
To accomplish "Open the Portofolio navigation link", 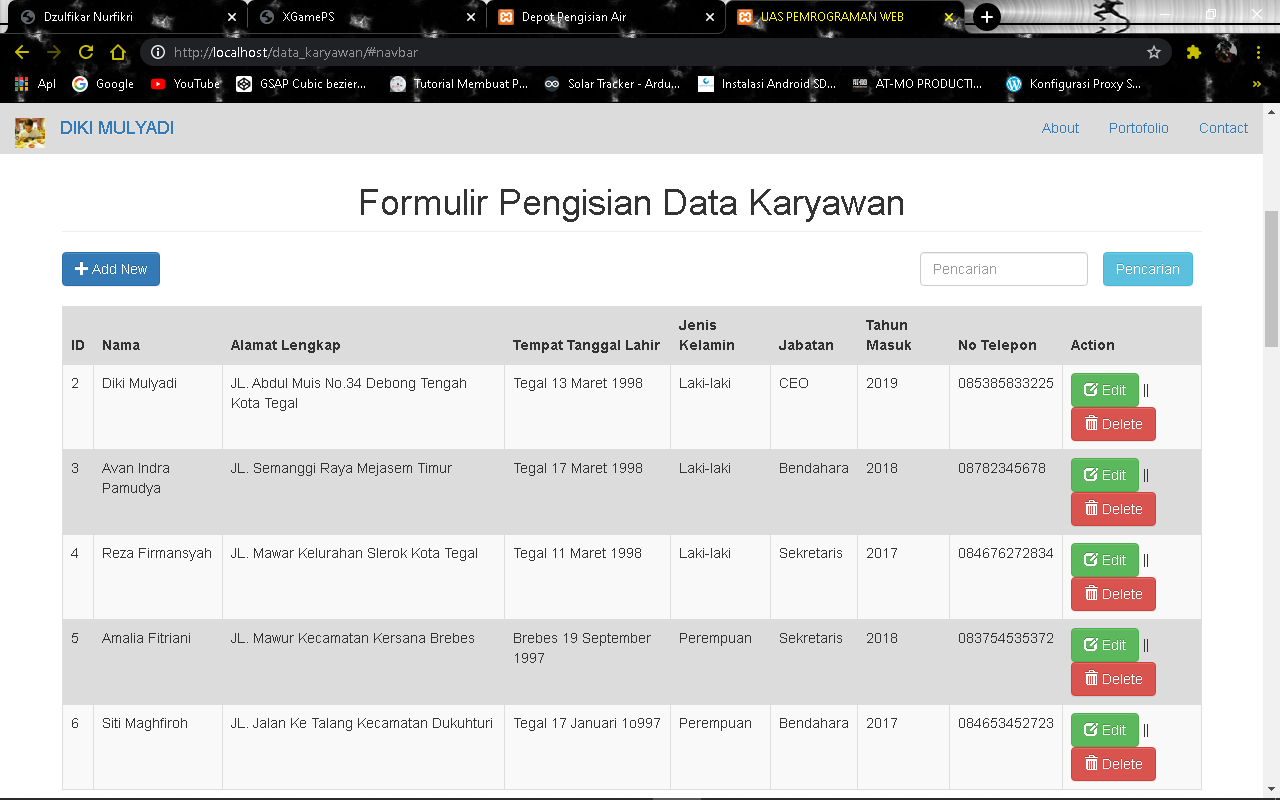I will (1138, 128).
